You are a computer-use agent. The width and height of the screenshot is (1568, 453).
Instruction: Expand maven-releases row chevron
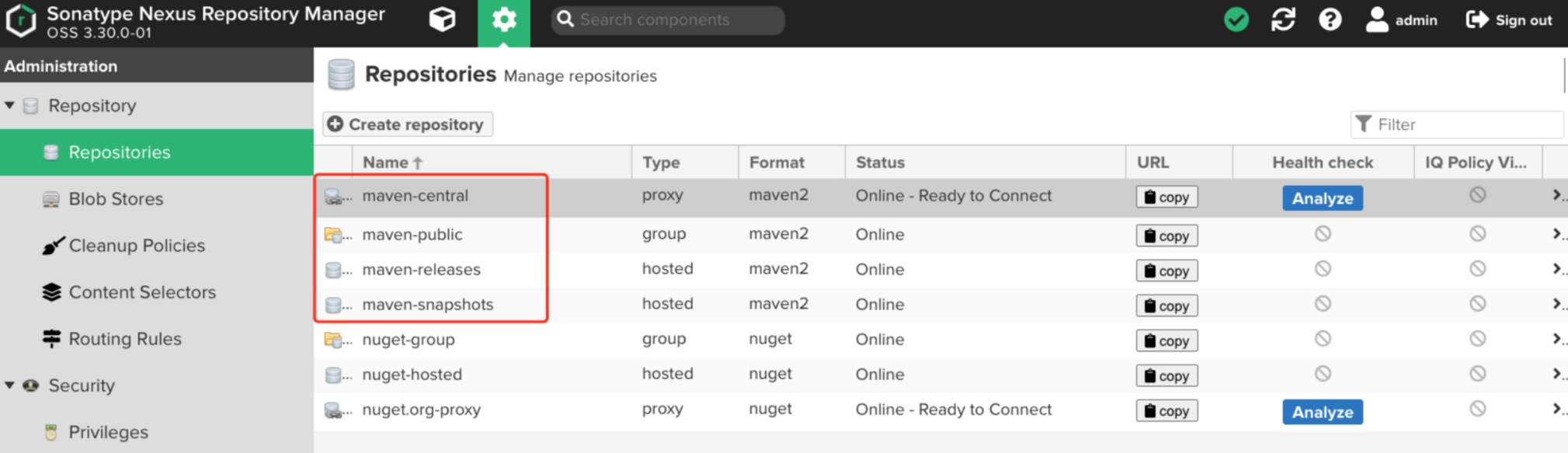pyautogui.click(x=1556, y=268)
